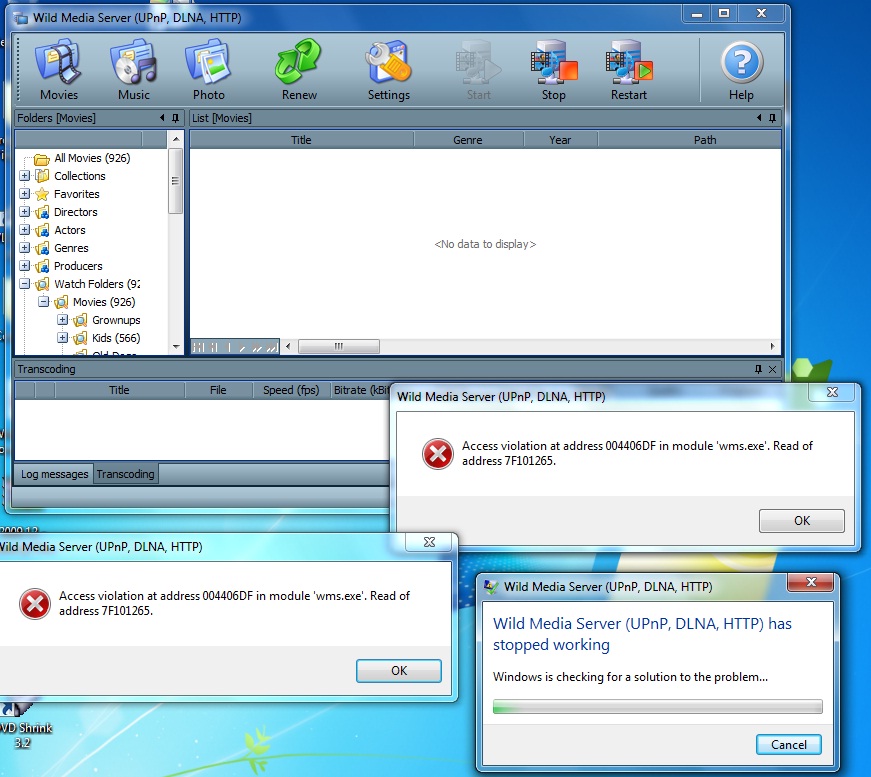This screenshot has width=871, height=777.
Task: Pin the Transcoding panel
Action: tap(758, 369)
